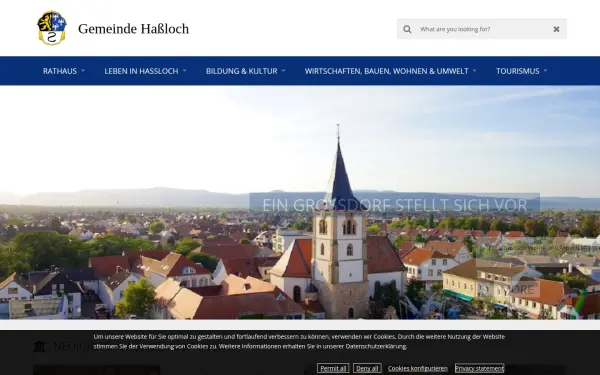Screen dimensions: 600x375
Task: Click 'Ein Grossdorf stellt sich vor' banner
Action: (x=395, y=204)
